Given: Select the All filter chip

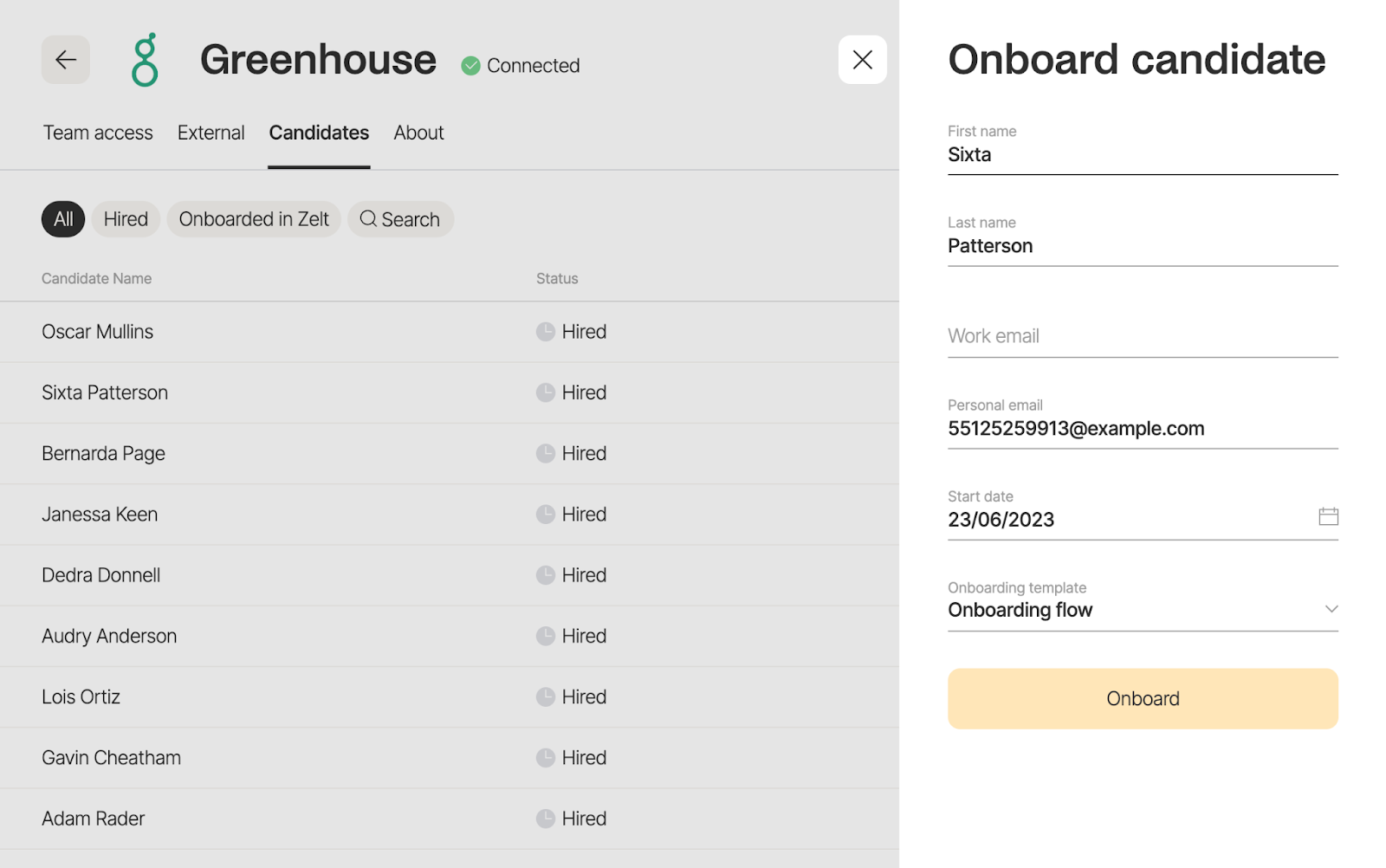Looking at the screenshot, I should [63, 219].
